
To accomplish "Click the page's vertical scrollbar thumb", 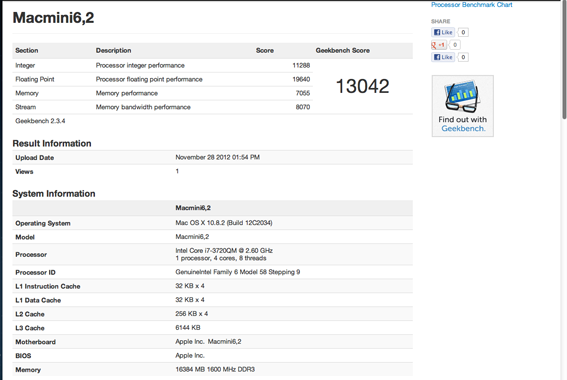I will click(x=564, y=60).
